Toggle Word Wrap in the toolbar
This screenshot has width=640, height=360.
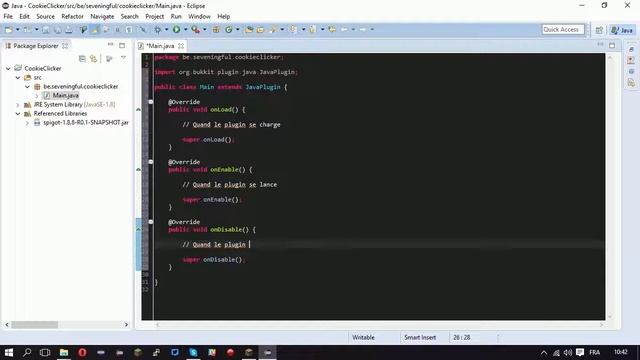[x=106, y=29]
